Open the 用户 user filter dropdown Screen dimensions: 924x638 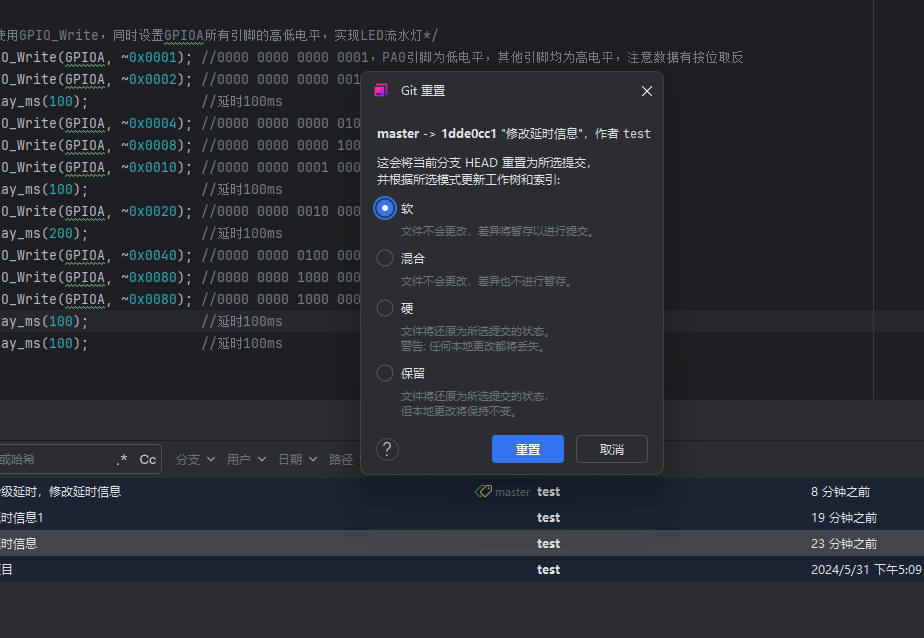tap(246, 459)
